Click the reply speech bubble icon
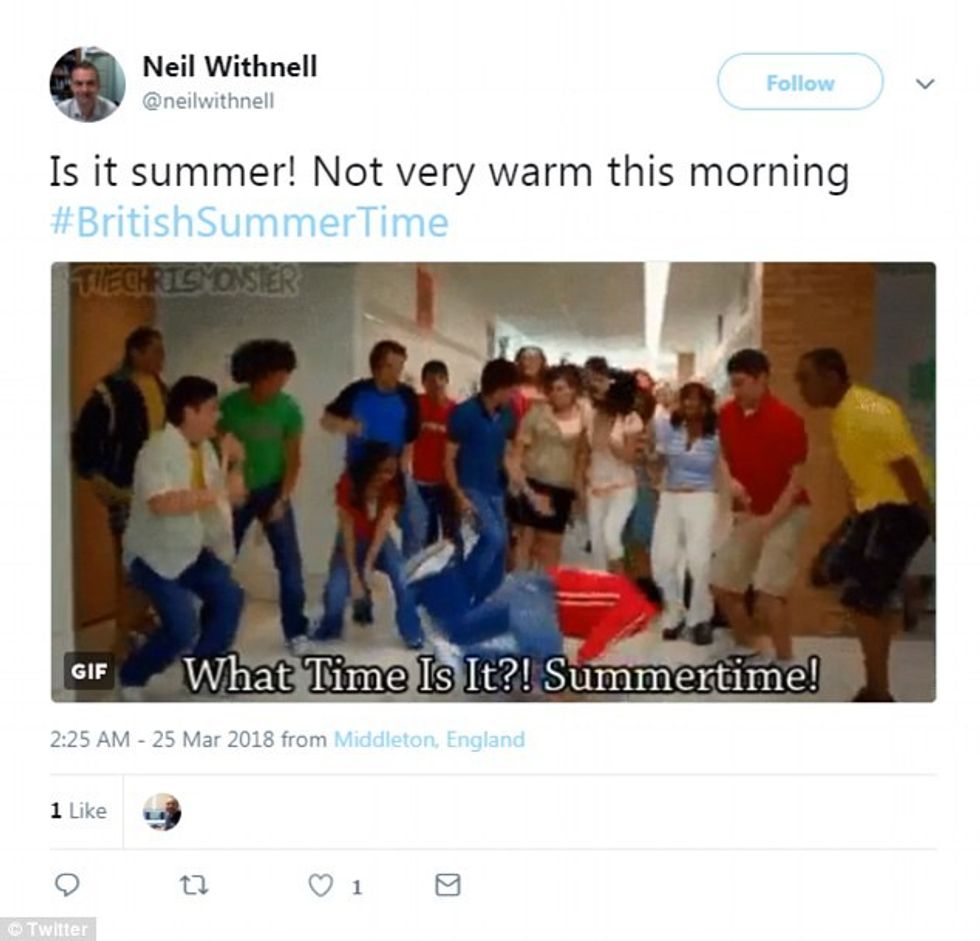980x941 pixels. [67, 885]
